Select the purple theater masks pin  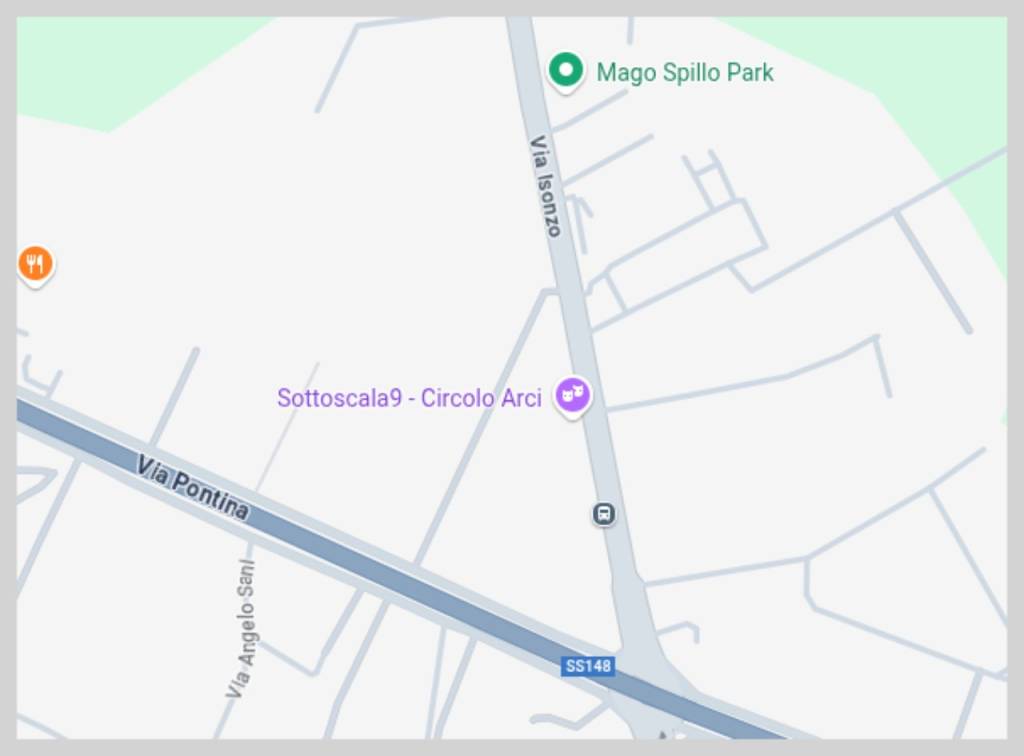coord(573,396)
